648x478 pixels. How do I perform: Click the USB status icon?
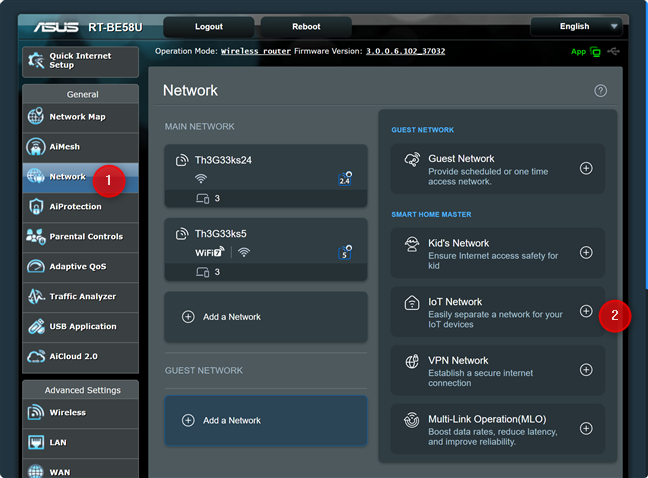coord(613,51)
